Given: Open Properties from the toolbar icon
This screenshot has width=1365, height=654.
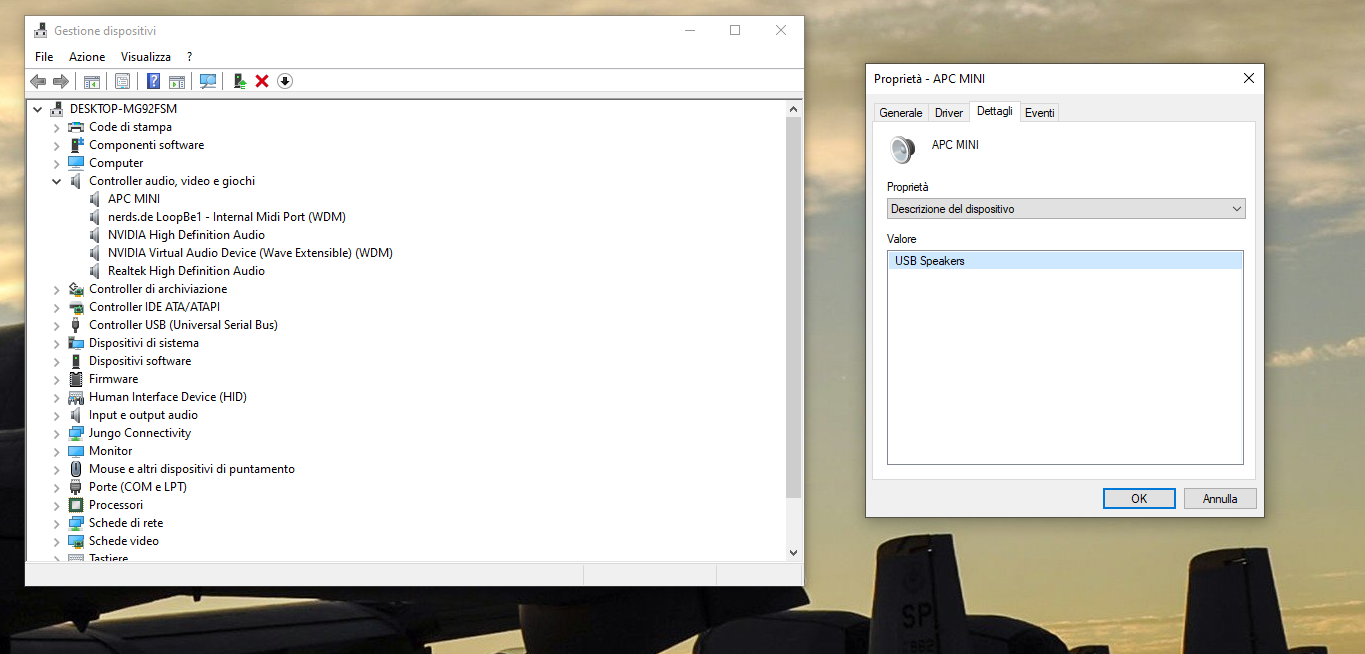Looking at the screenshot, I should point(122,81).
